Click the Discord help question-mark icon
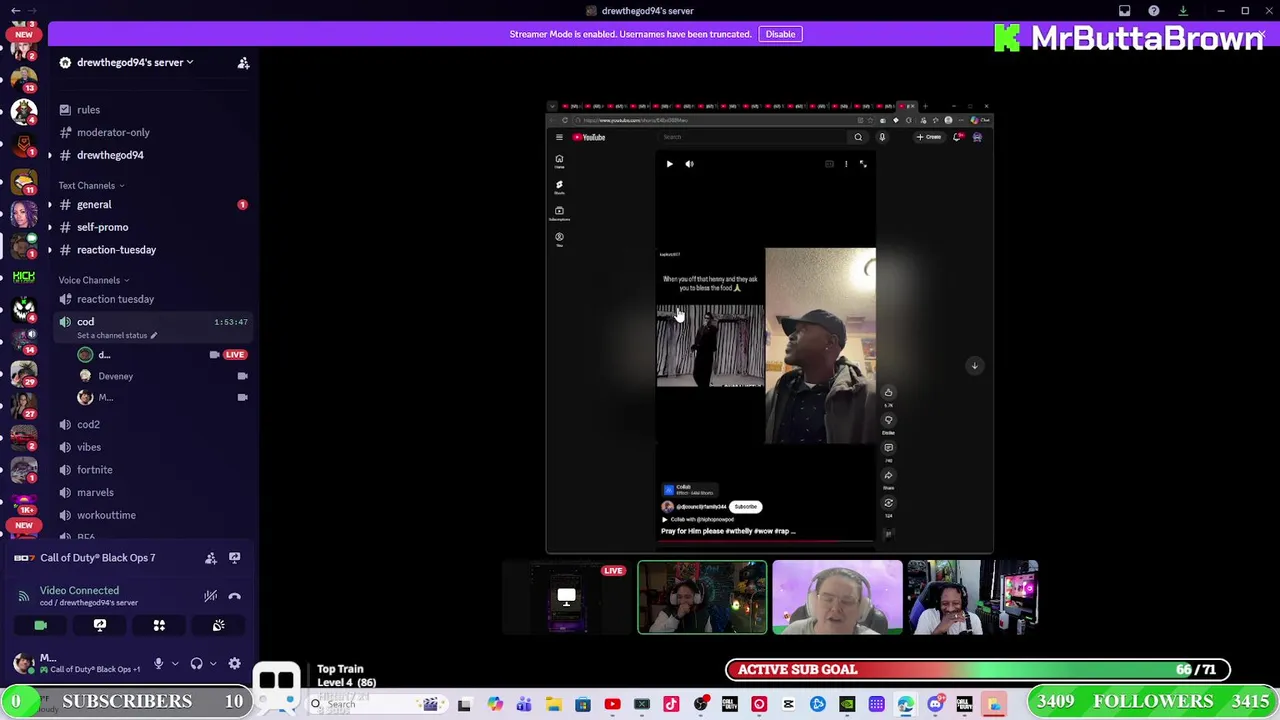The height and width of the screenshot is (720, 1280). point(1154,11)
